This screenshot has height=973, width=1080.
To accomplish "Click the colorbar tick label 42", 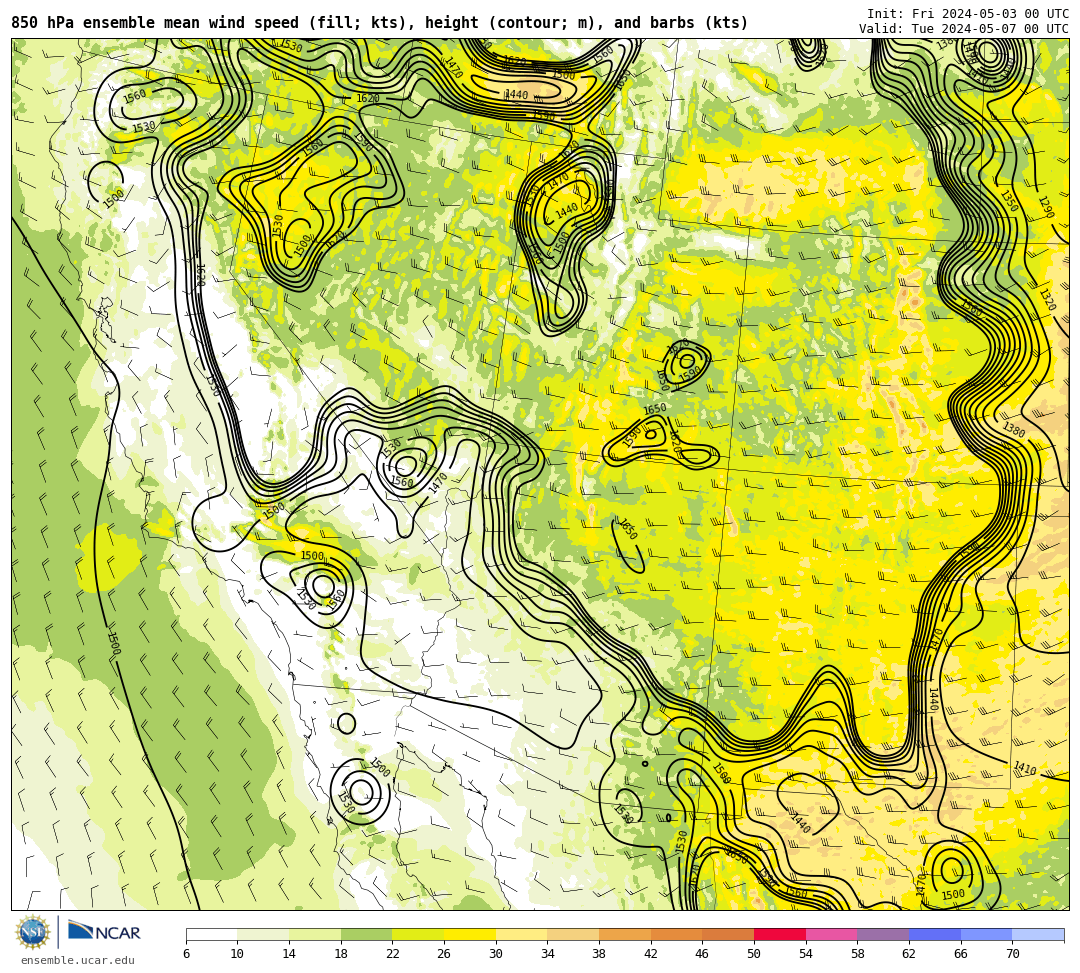I will [651, 954].
